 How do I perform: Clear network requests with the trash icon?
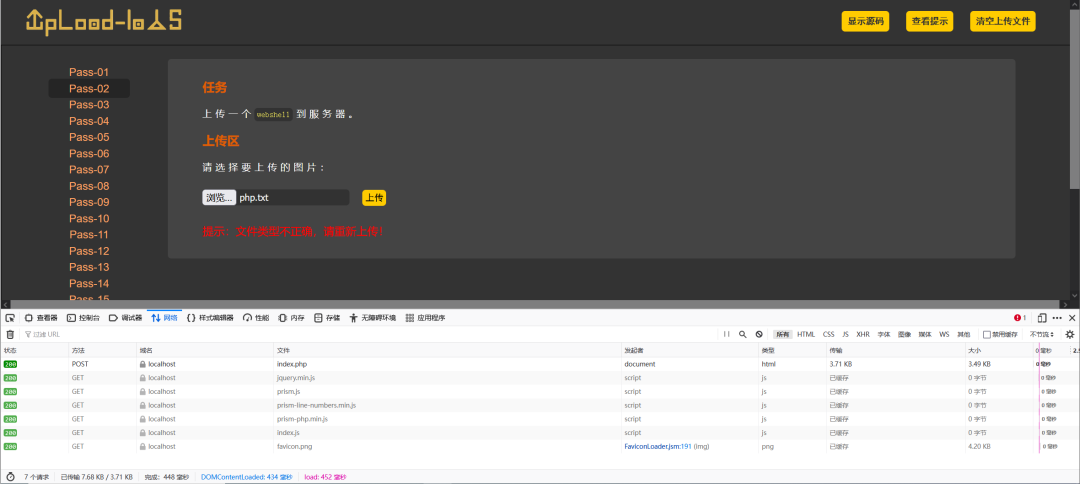coord(10,334)
